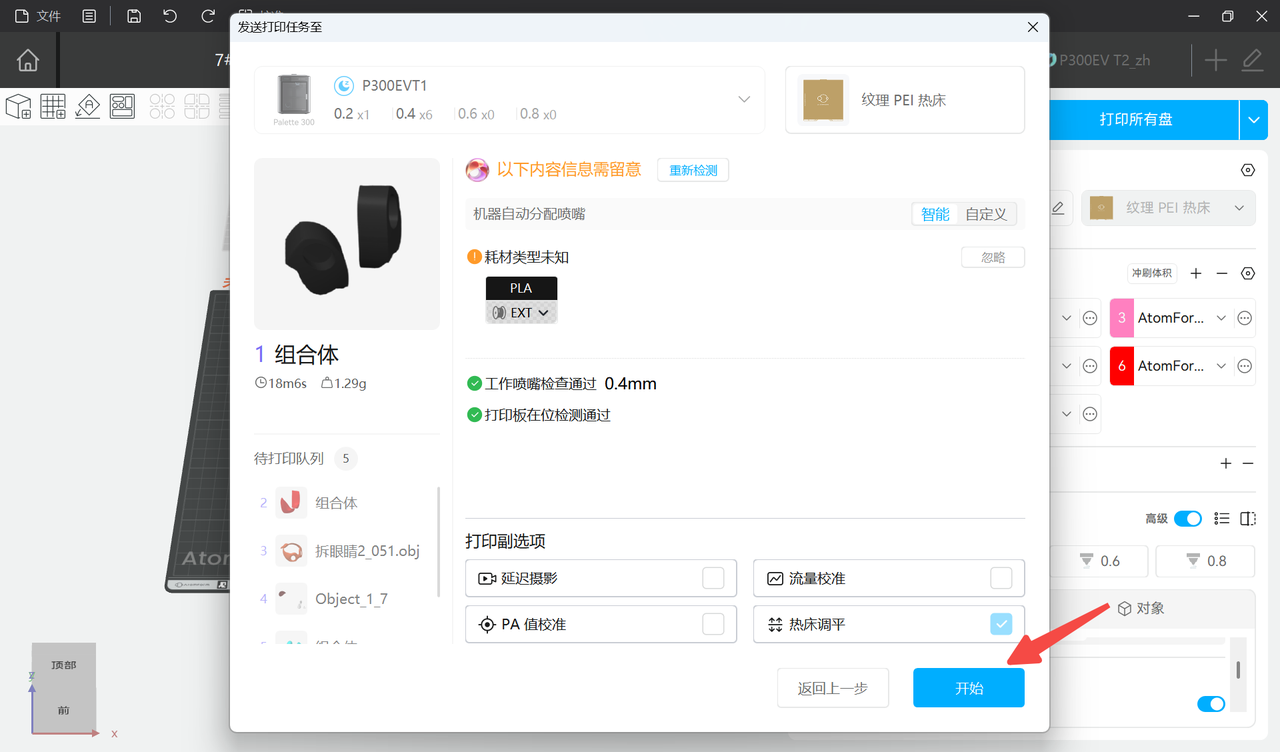Click the 忽略 ignore button
Image resolution: width=1280 pixels, height=752 pixels.
[x=993, y=257]
